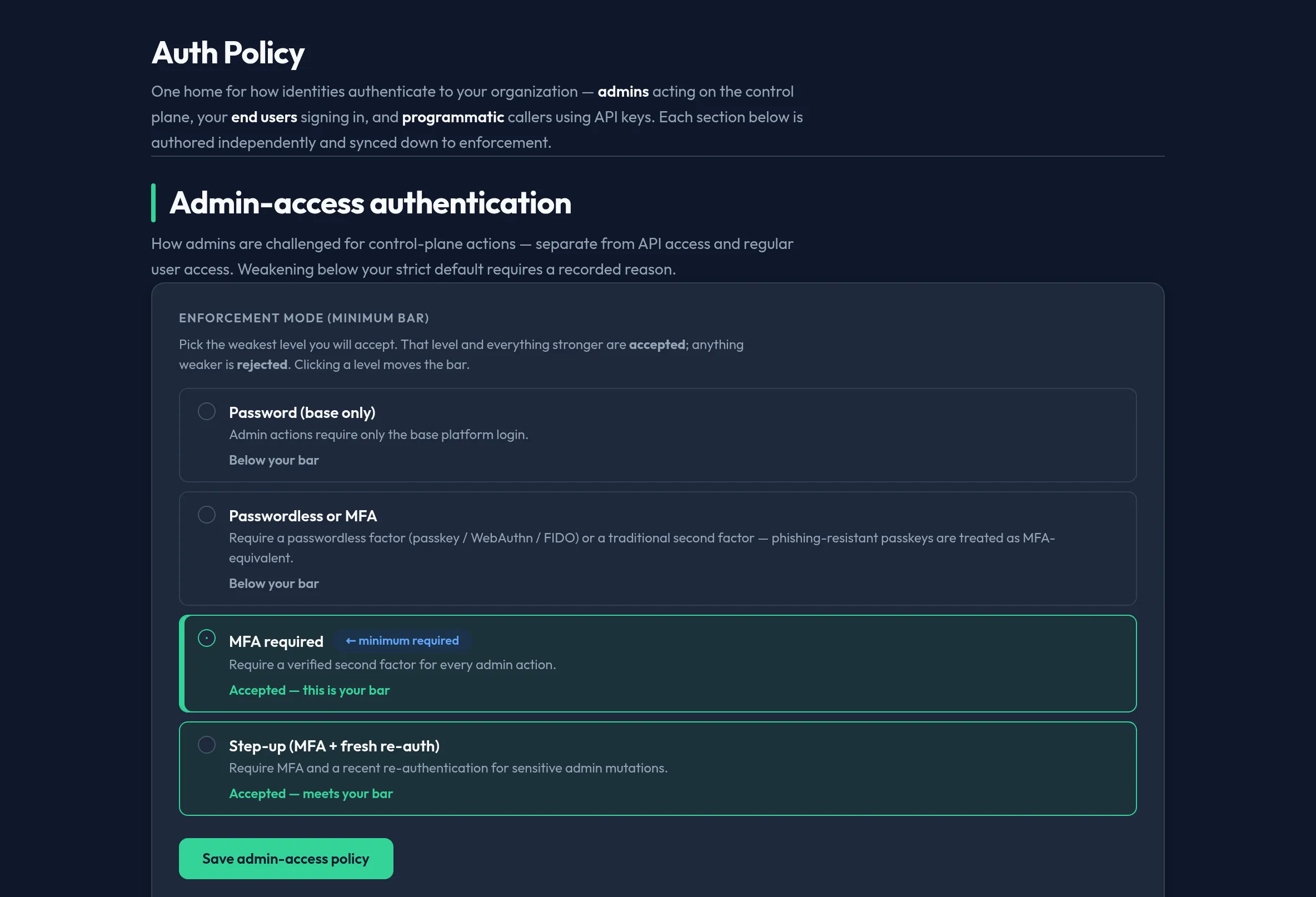Click the 'ENFORCEMENT MODE (MINIMUM BAR)' label

(x=304, y=318)
